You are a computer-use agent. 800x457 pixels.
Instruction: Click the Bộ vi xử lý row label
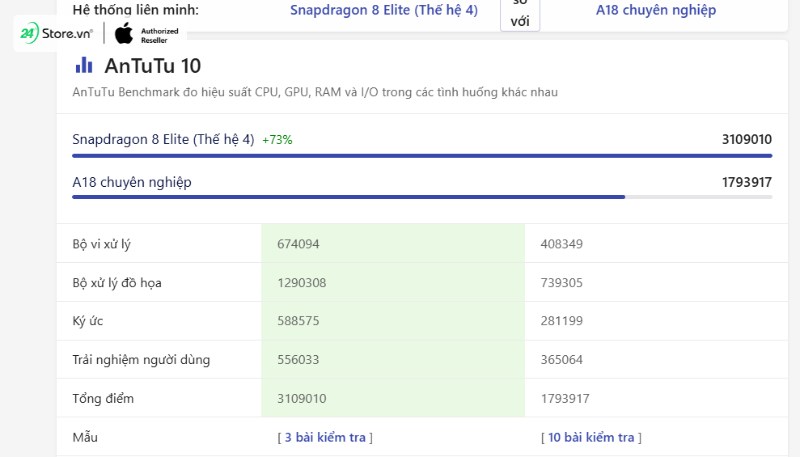pyautogui.click(x=102, y=244)
